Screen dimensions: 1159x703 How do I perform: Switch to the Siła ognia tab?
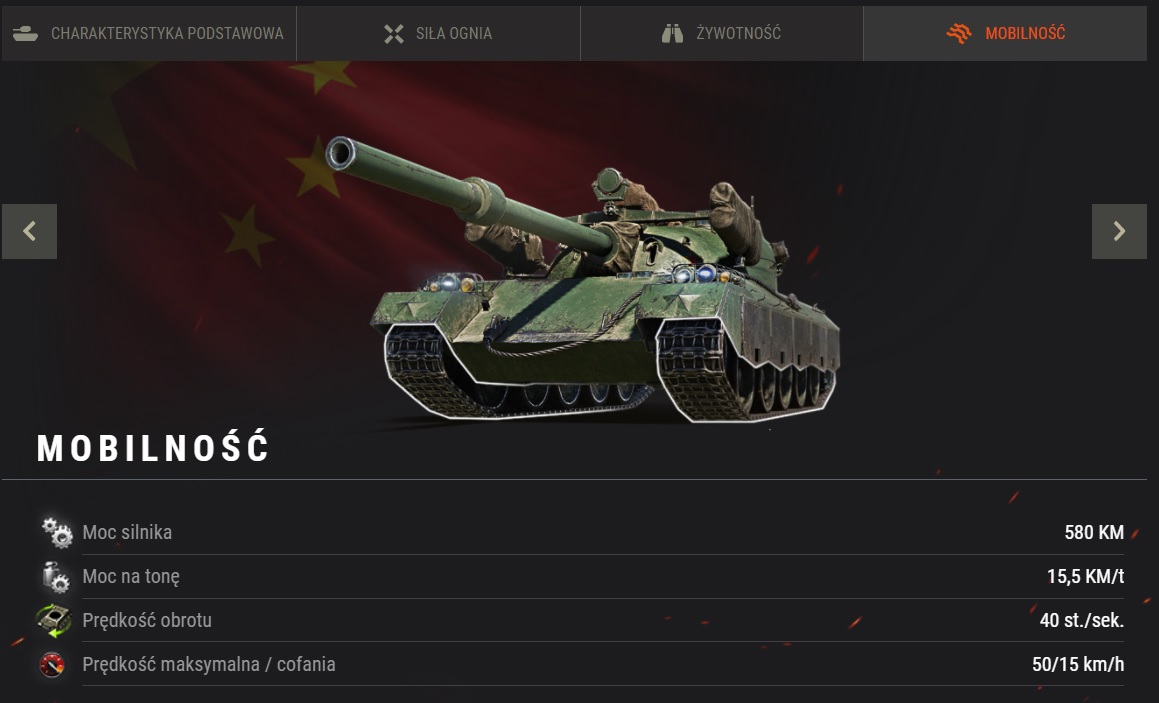(x=438, y=33)
